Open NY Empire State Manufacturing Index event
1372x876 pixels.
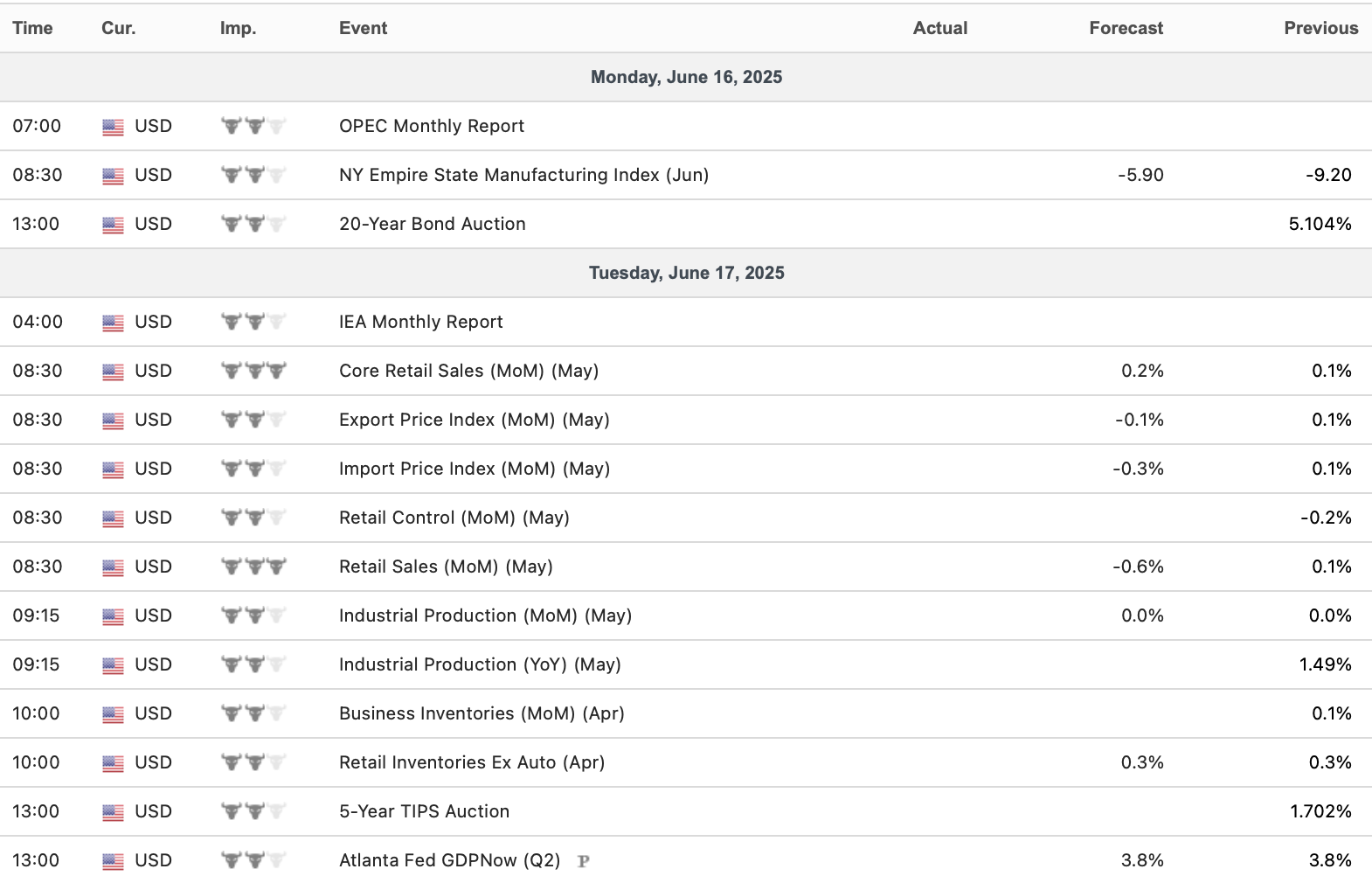523,175
